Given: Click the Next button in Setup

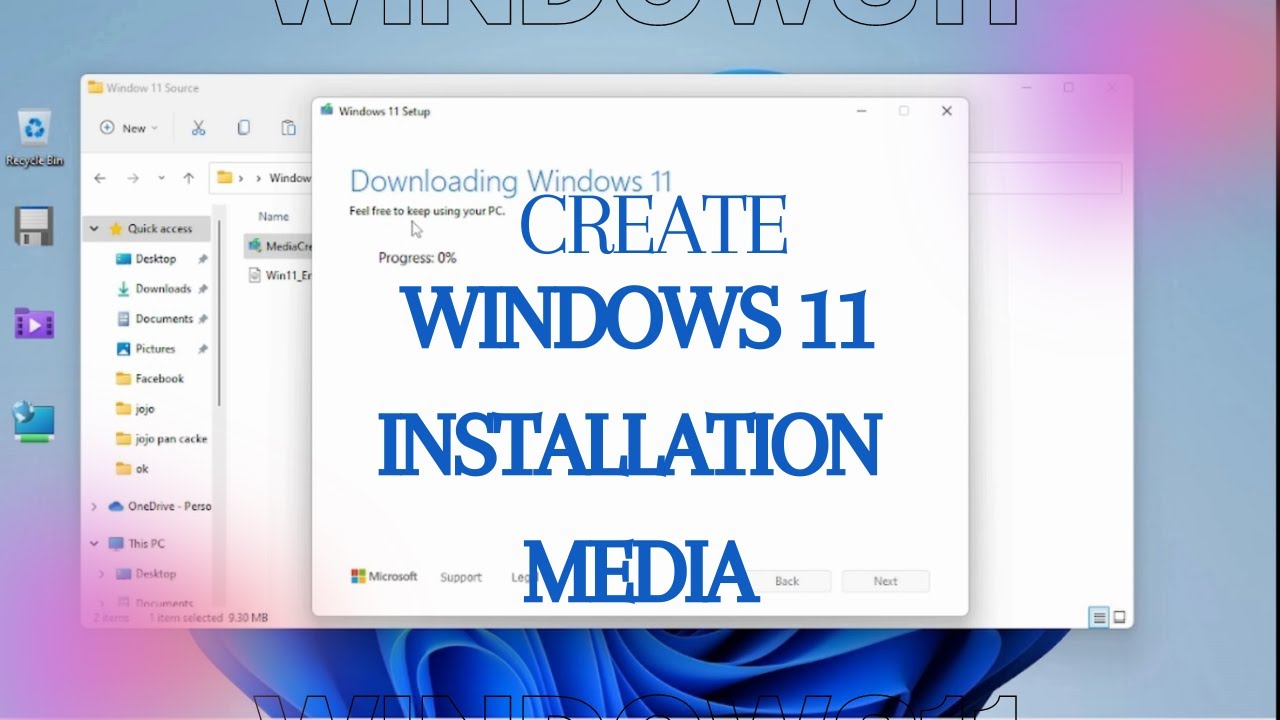Looking at the screenshot, I should click(886, 581).
